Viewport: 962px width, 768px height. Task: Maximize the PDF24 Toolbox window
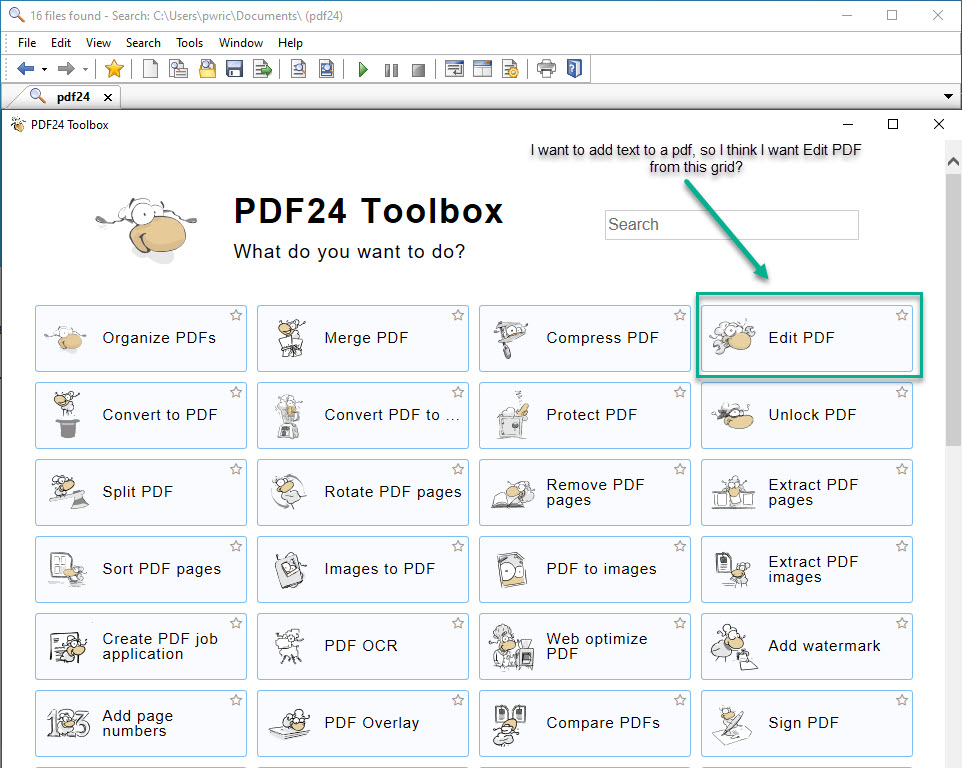pyautogui.click(x=893, y=125)
